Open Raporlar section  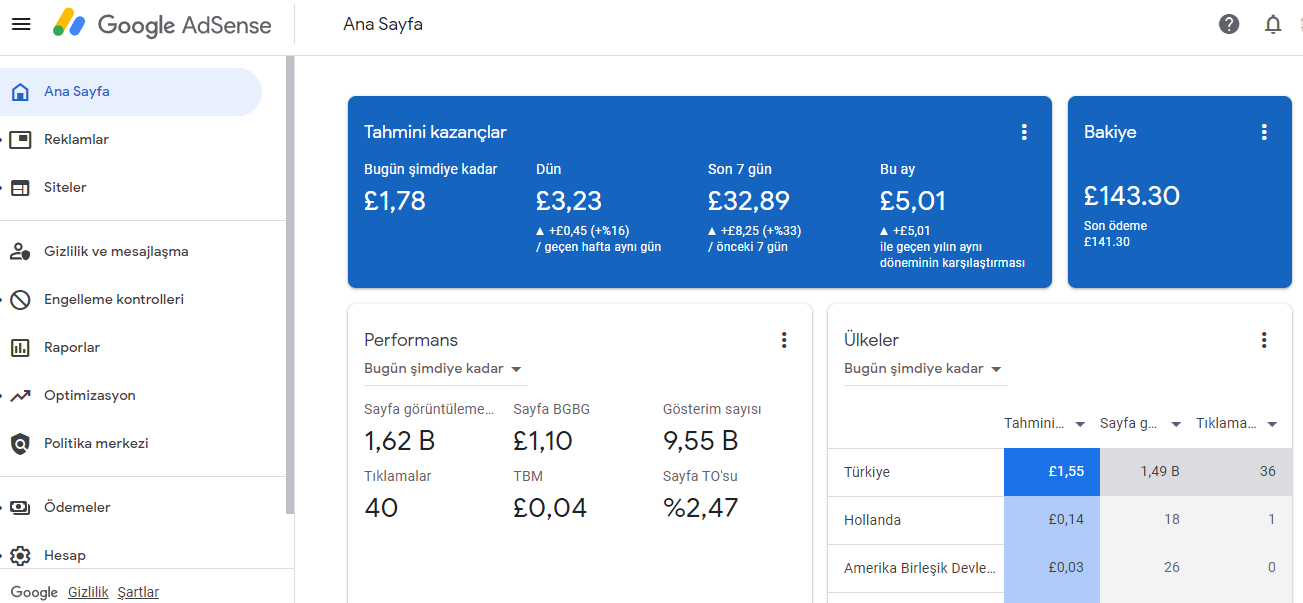(x=72, y=348)
